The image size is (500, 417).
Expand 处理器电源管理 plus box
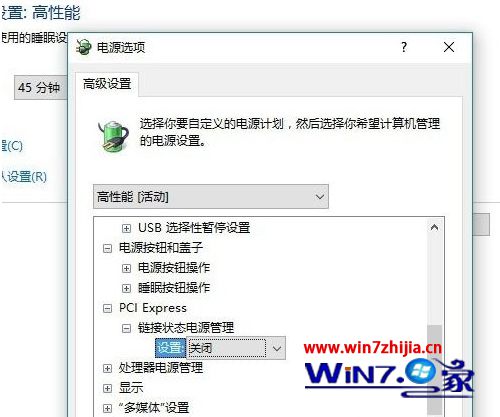(x=107, y=368)
